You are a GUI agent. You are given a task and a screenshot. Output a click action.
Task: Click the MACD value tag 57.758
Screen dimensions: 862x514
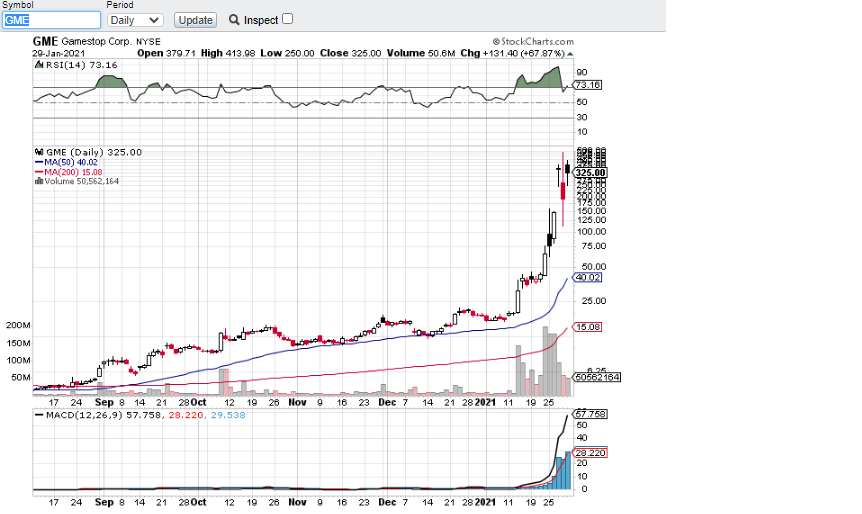[x=590, y=414]
